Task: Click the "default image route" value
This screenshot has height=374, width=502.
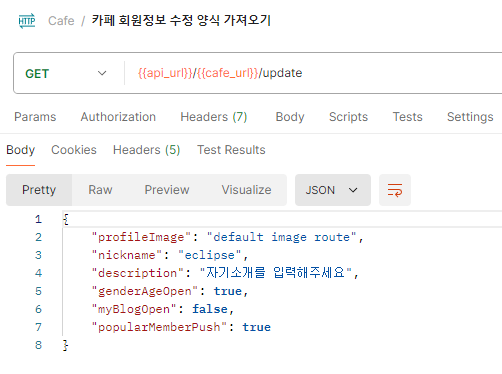Action: 281,237
